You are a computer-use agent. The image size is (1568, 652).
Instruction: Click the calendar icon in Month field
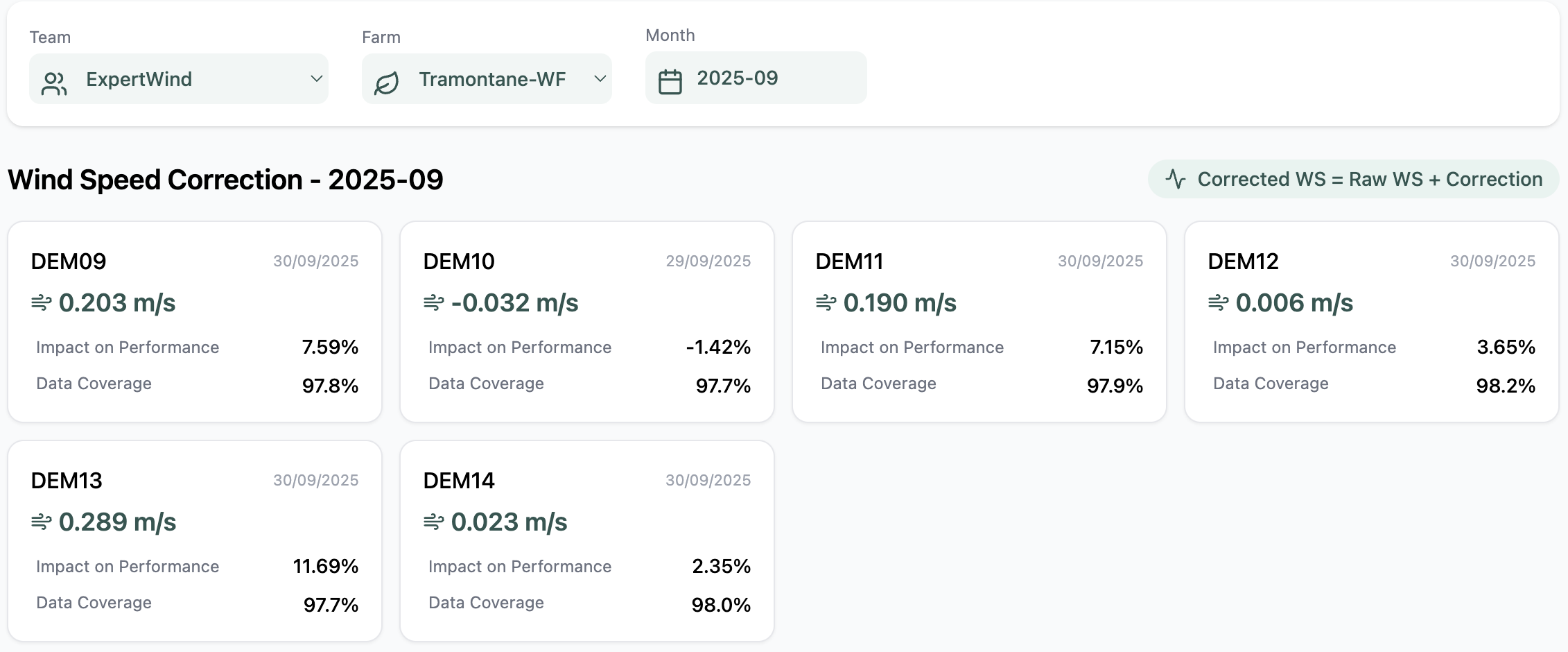pyautogui.click(x=670, y=81)
